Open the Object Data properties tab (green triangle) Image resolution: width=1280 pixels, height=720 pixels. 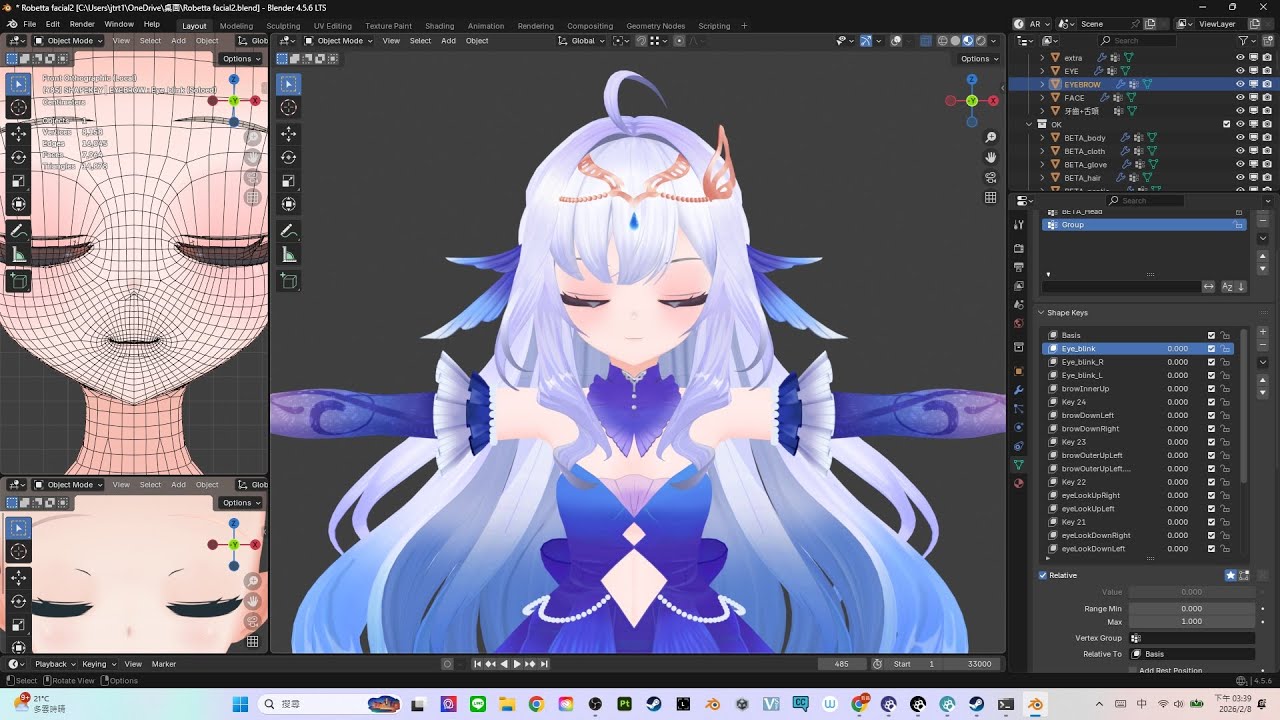[x=1019, y=465]
